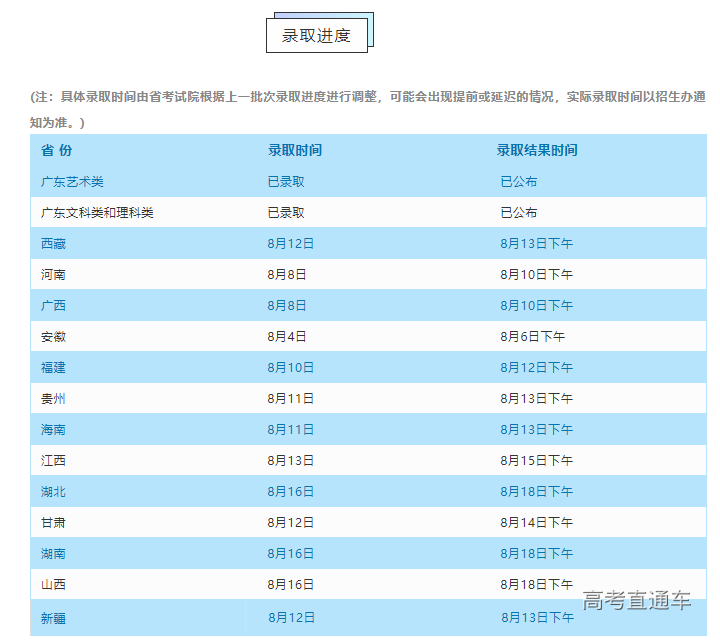Viewport: 720px width, 640px height.
Task: Click the 河南 province cell
Action: [x=54, y=274]
